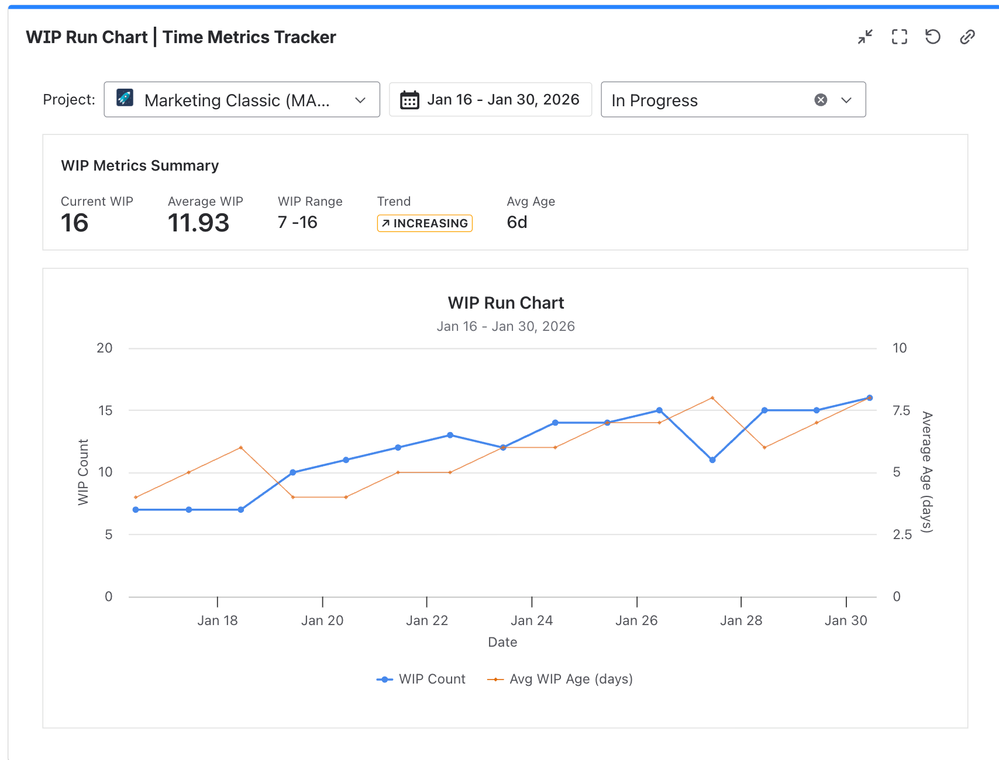Click the WIP Metrics Summary heading
999x760 pixels.
140,166
